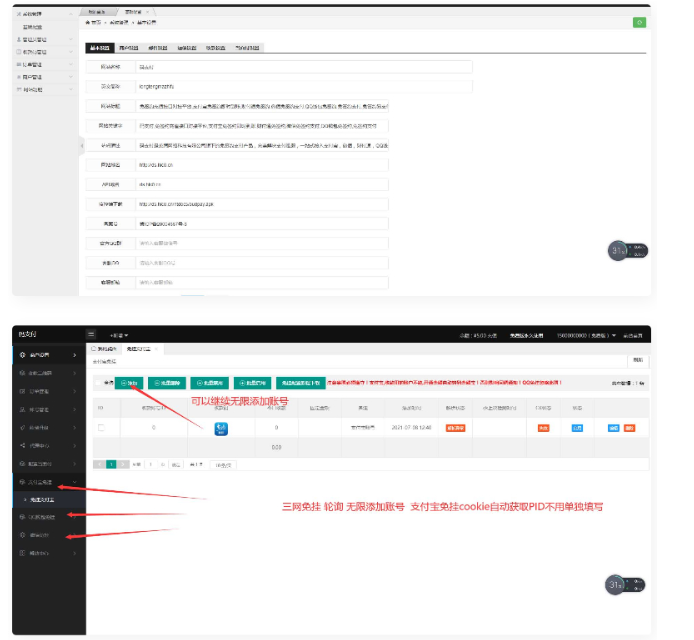The height and width of the screenshot is (640, 694).
Task: Check the checkbox in the first table row
Action: coord(100,427)
